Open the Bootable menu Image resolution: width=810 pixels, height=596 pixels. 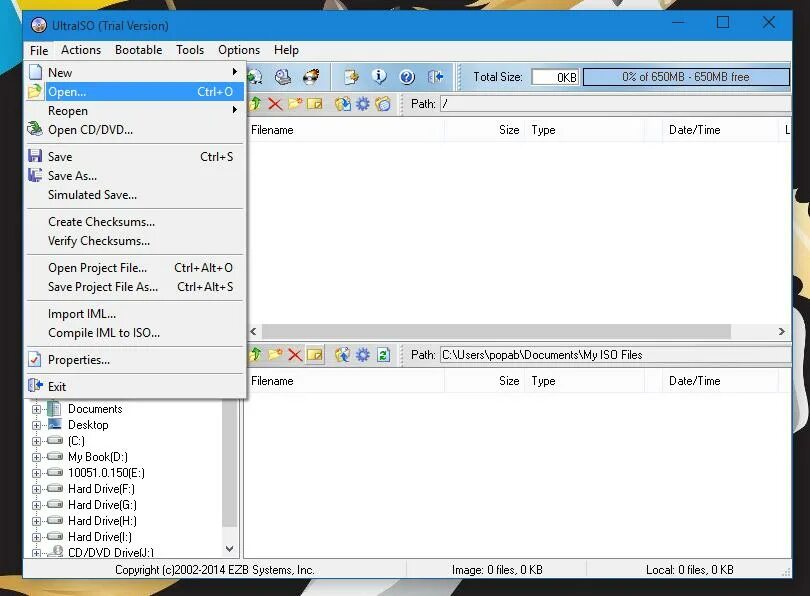click(x=138, y=50)
